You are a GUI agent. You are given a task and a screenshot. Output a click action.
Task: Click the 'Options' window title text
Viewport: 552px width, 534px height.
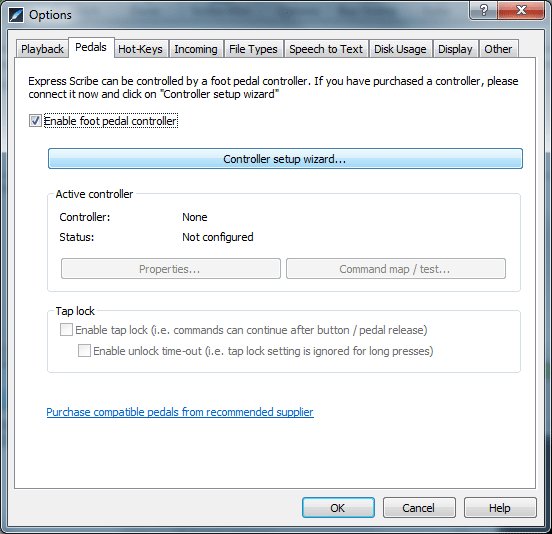pyautogui.click(x=50, y=15)
